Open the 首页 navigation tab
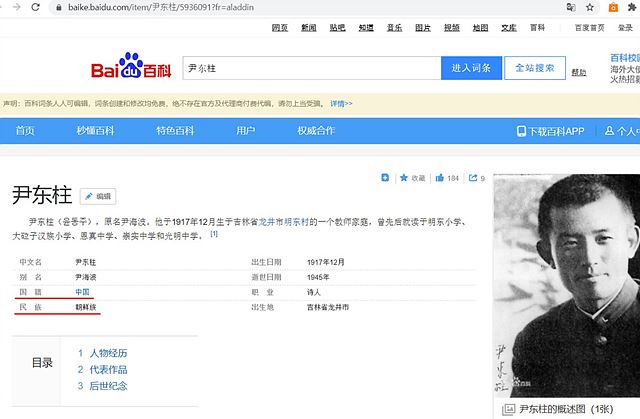 click(25, 131)
